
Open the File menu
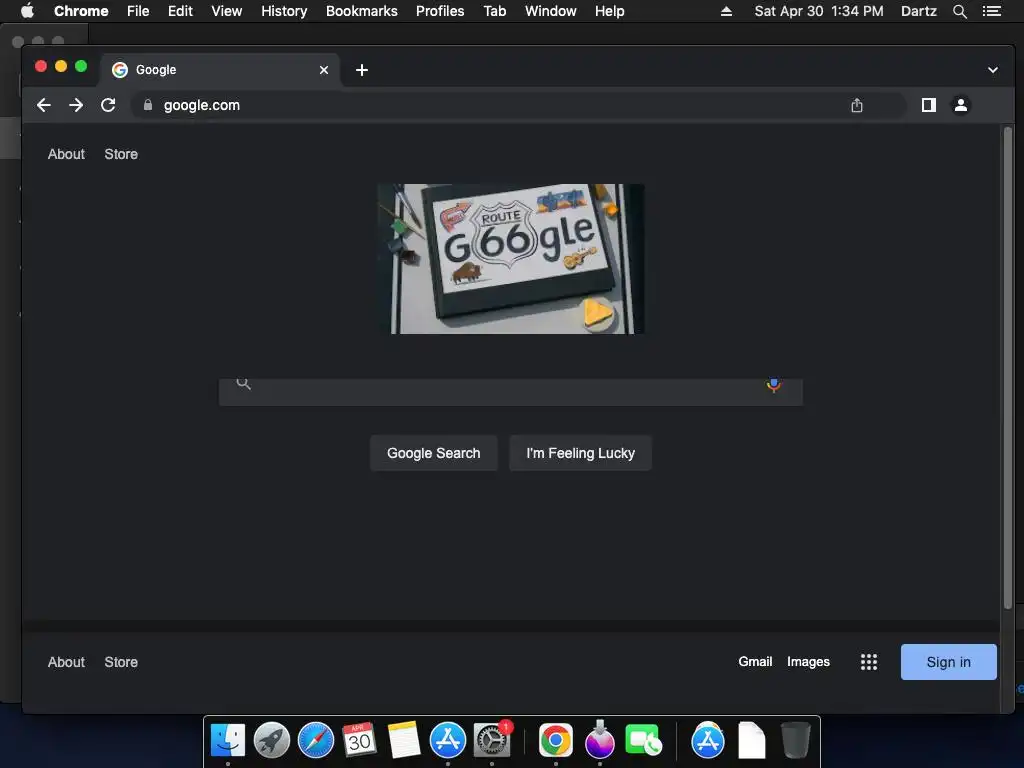tap(138, 11)
